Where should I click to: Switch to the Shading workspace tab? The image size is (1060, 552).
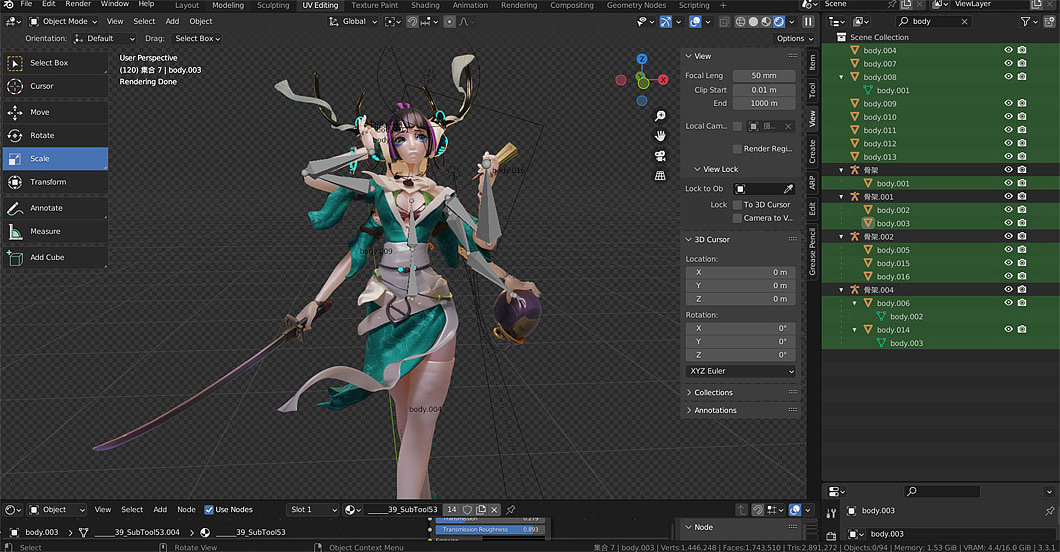tap(425, 5)
